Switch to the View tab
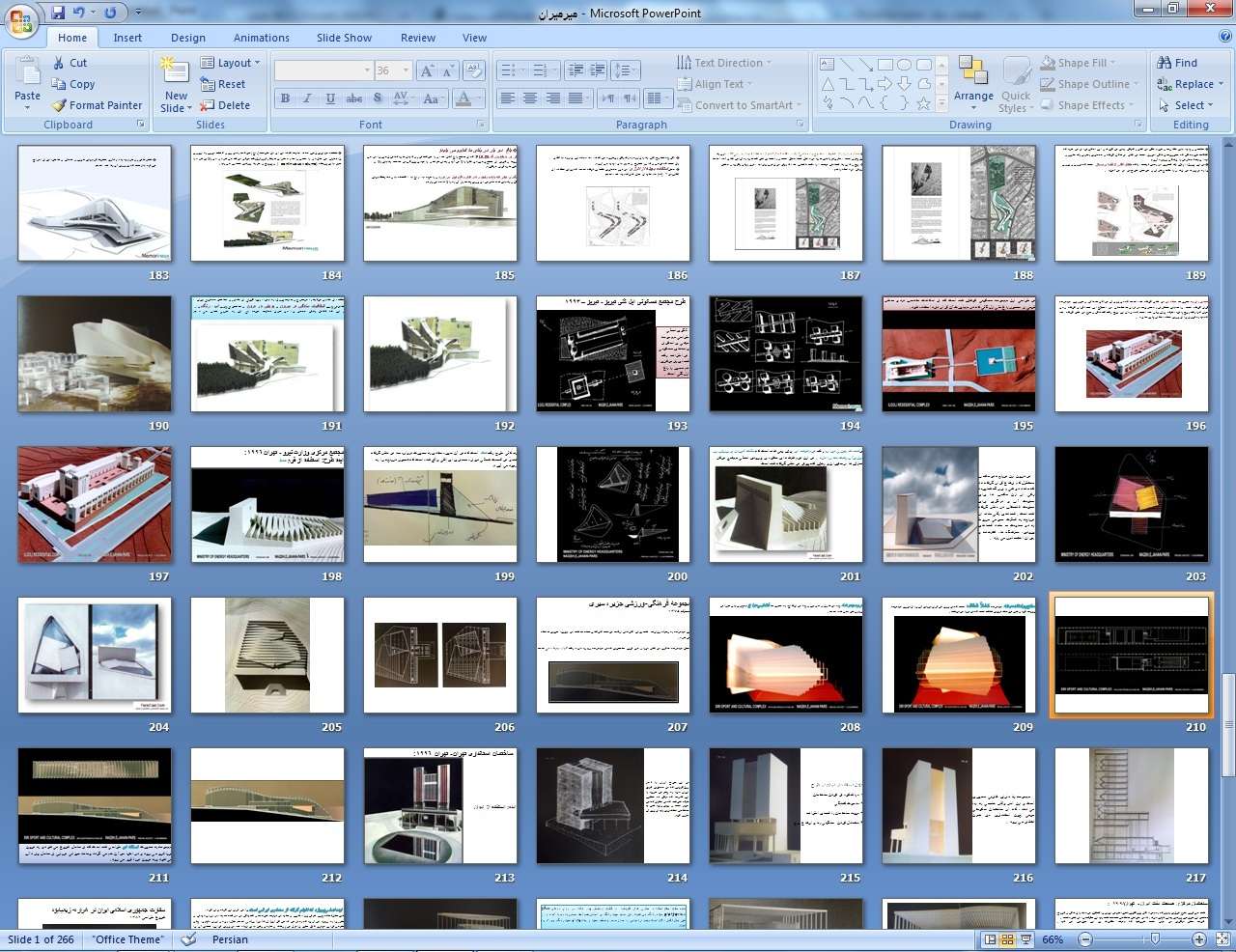1236x952 pixels. 474,38
